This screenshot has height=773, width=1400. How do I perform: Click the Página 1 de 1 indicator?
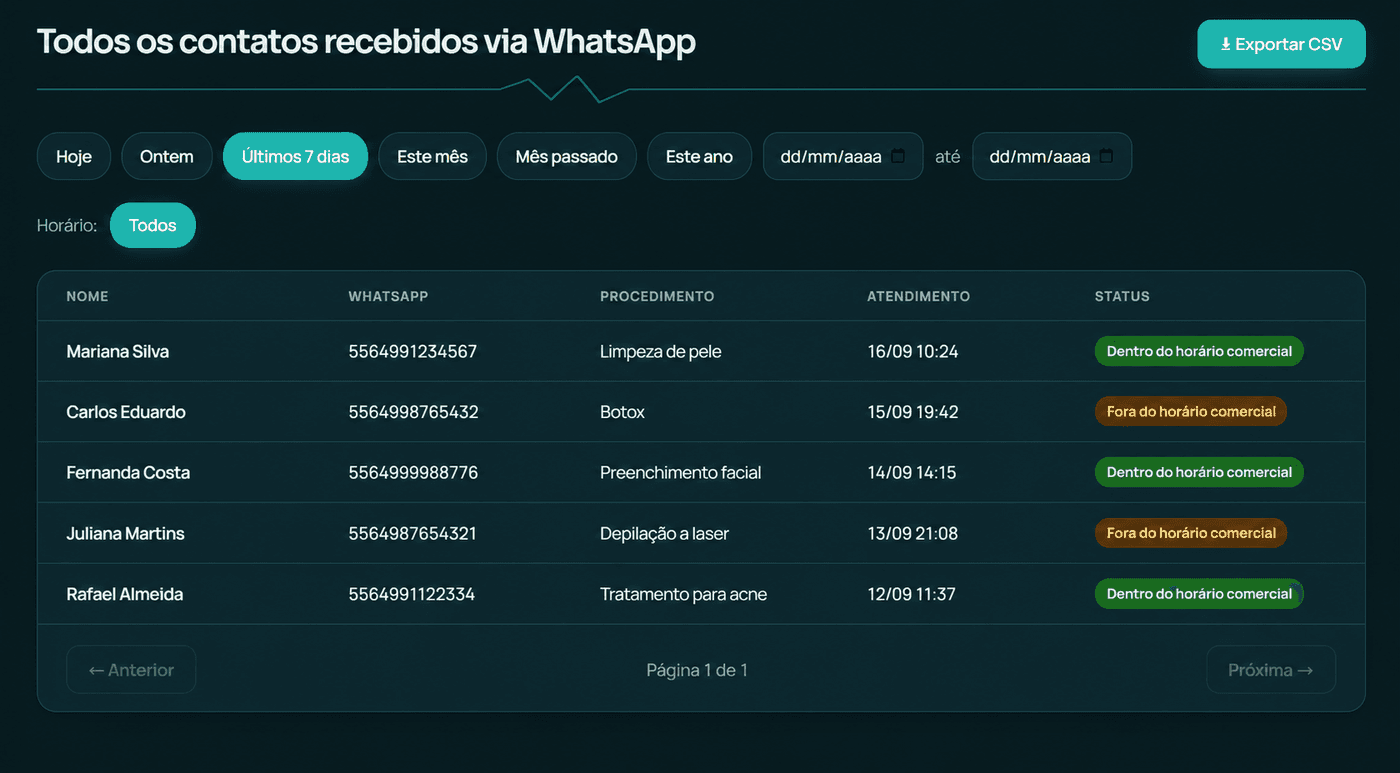[x=697, y=670]
